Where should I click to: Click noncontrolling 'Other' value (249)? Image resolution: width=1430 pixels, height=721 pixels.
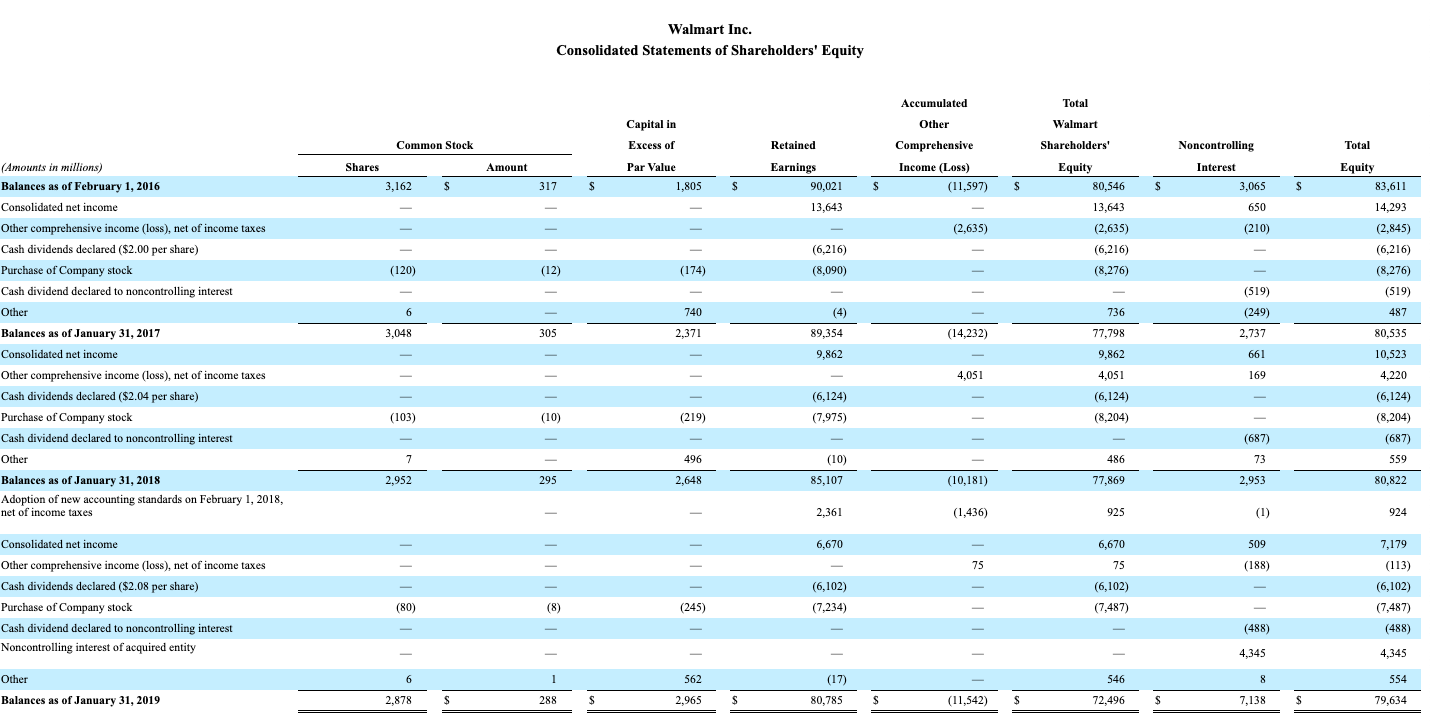click(x=1257, y=312)
